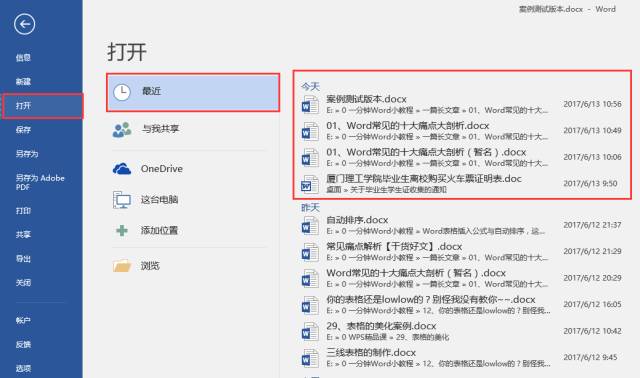Click the path 桌面 » 关于毕业生学生证收缴的通知
Screen dimensions: 640x378
(x=386, y=190)
